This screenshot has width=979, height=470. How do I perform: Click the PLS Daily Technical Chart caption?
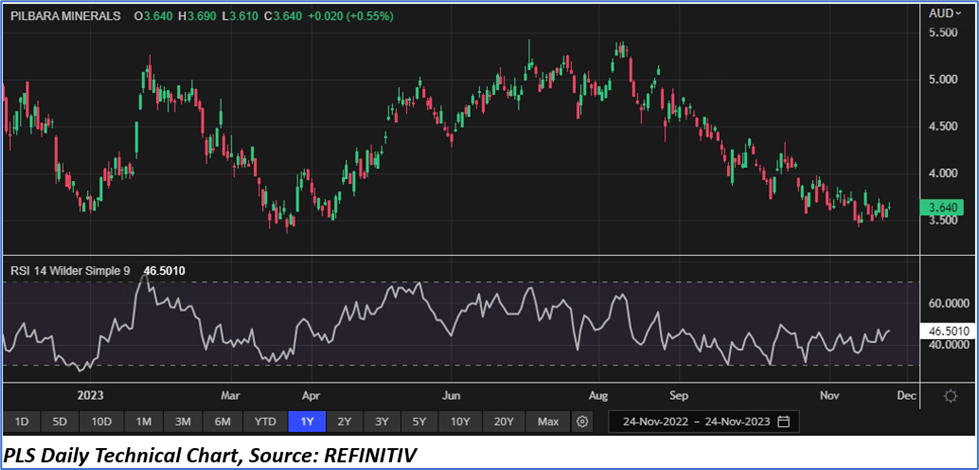(210, 456)
